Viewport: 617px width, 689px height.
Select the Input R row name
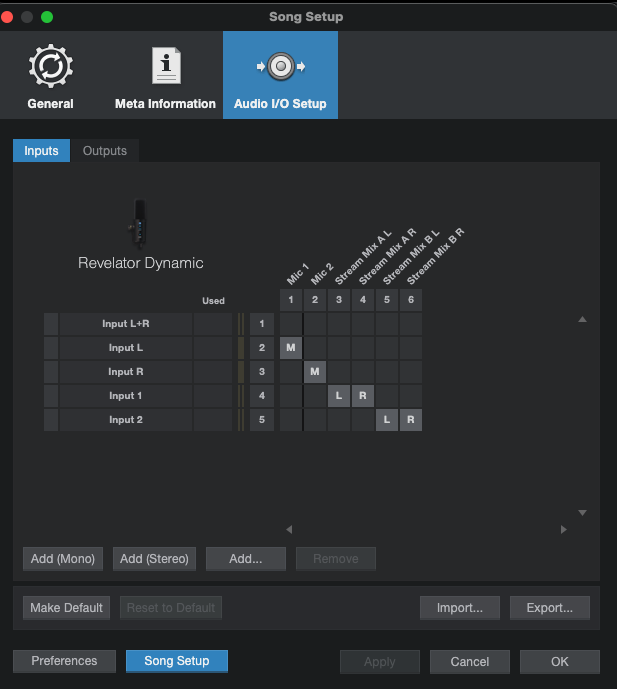point(126,372)
